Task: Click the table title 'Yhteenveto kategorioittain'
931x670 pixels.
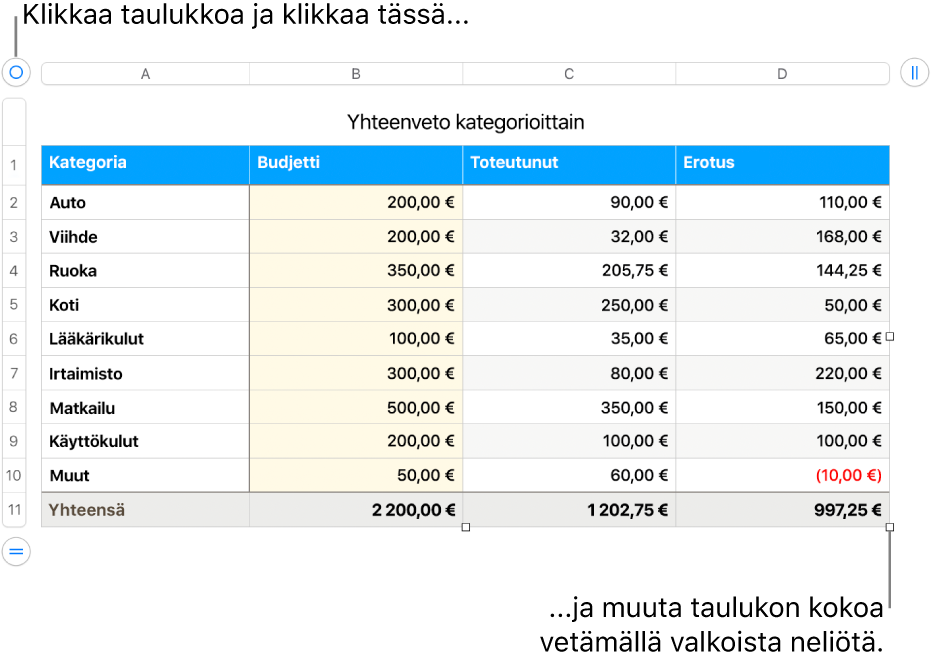Action: (466, 122)
